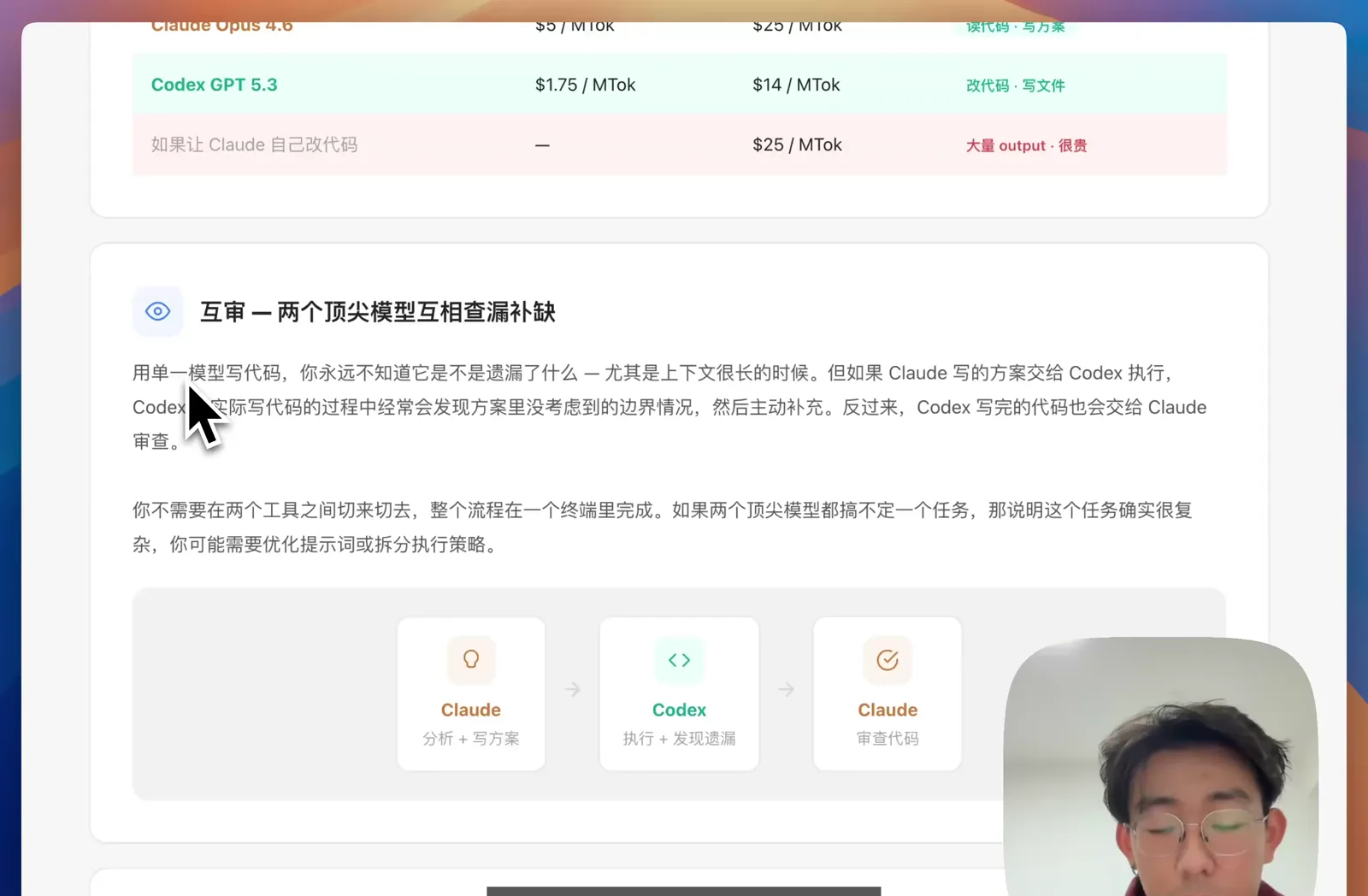The width and height of the screenshot is (1368, 896).
Task: Click the $14 / MTok price cell
Action: click(796, 85)
